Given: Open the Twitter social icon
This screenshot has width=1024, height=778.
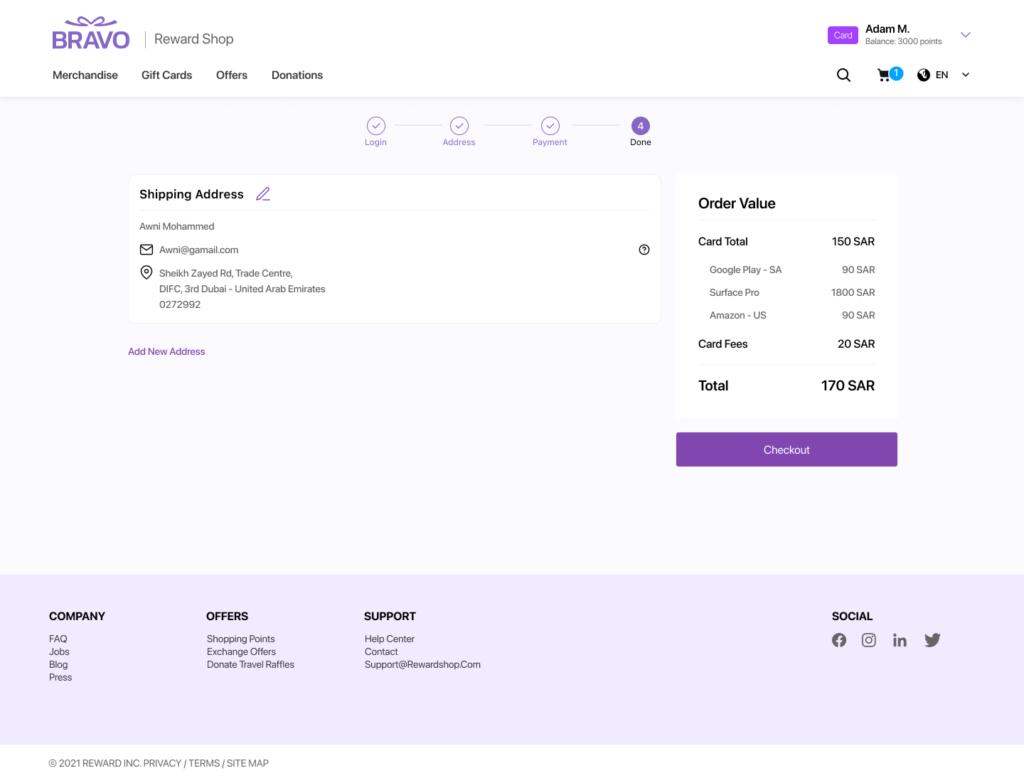Looking at the screenshot, I should (x=932, y=640).
